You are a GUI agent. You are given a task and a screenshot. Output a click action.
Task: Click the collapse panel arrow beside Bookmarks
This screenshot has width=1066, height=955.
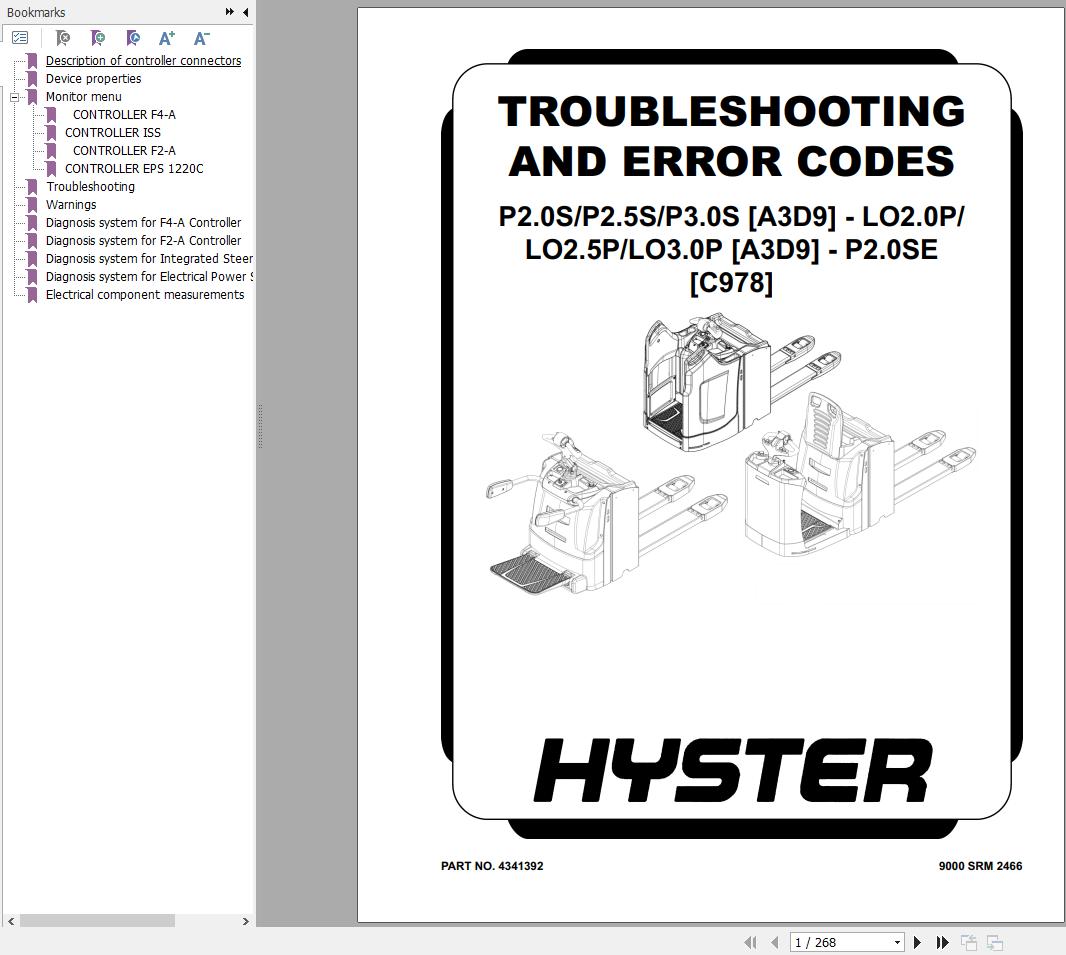[x=245, y=12]
